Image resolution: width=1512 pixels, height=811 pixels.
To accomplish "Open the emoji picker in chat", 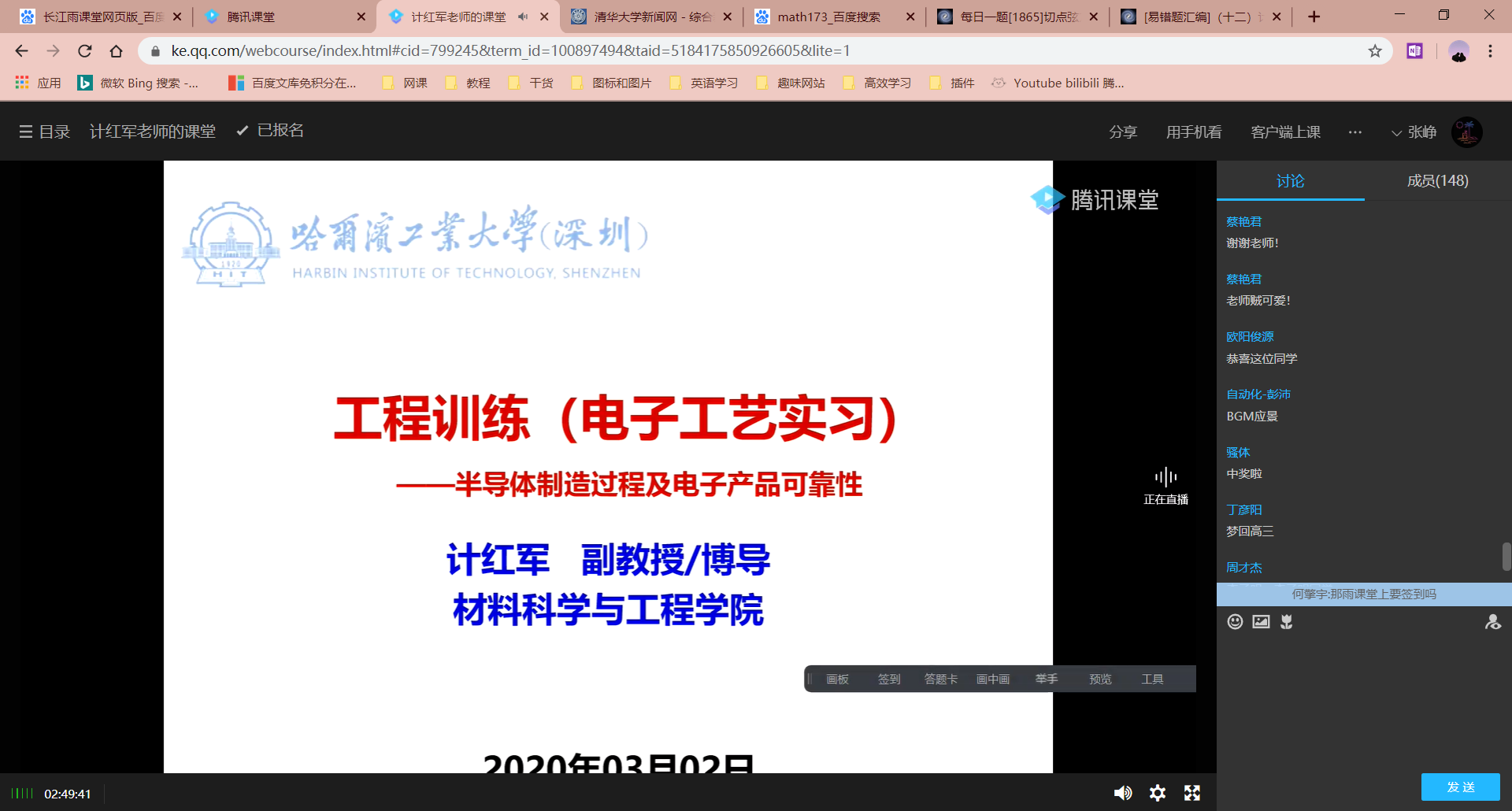I will pyautogui.click(x=1235, y=621).
